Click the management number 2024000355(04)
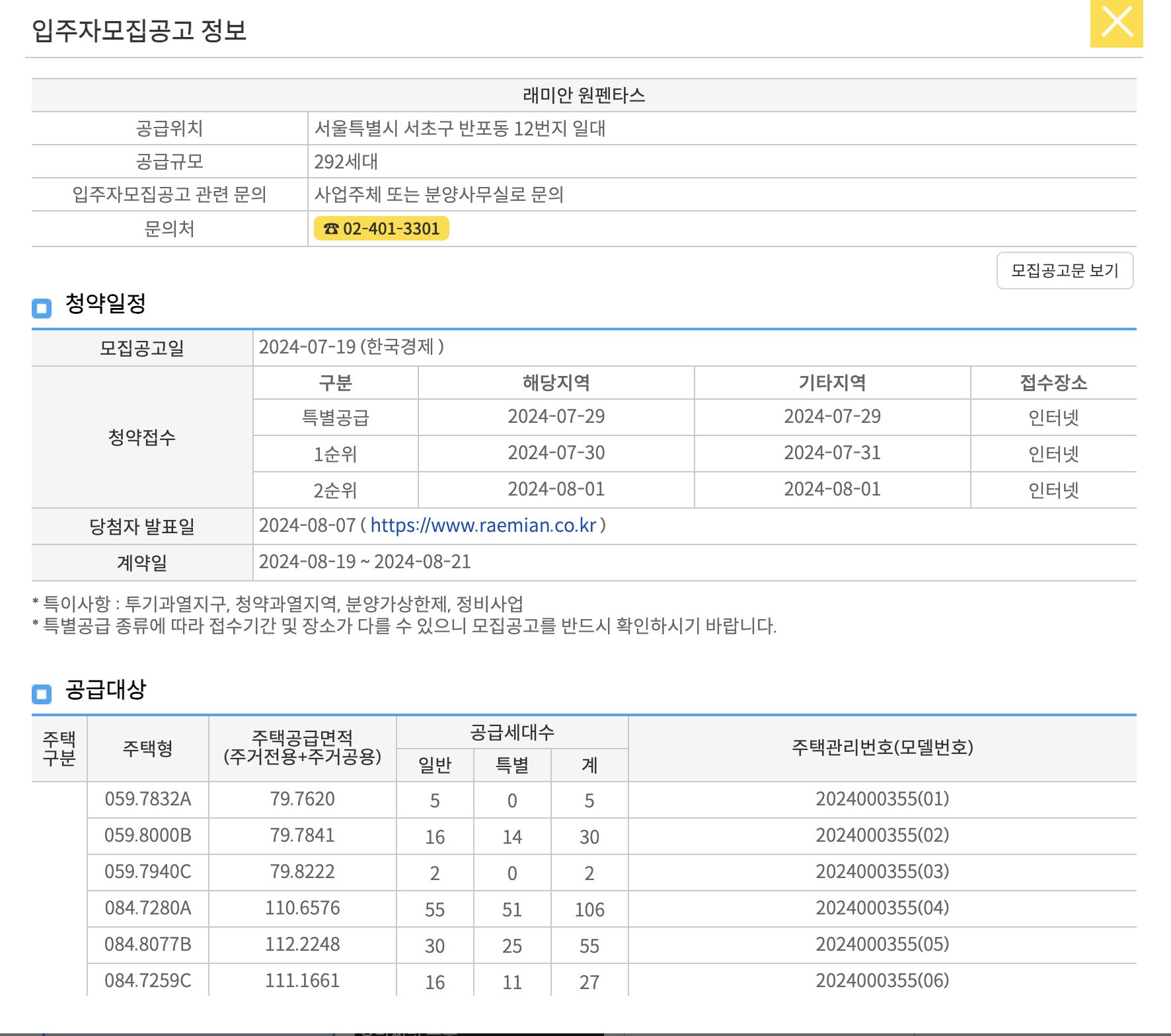 pos(882,908)
